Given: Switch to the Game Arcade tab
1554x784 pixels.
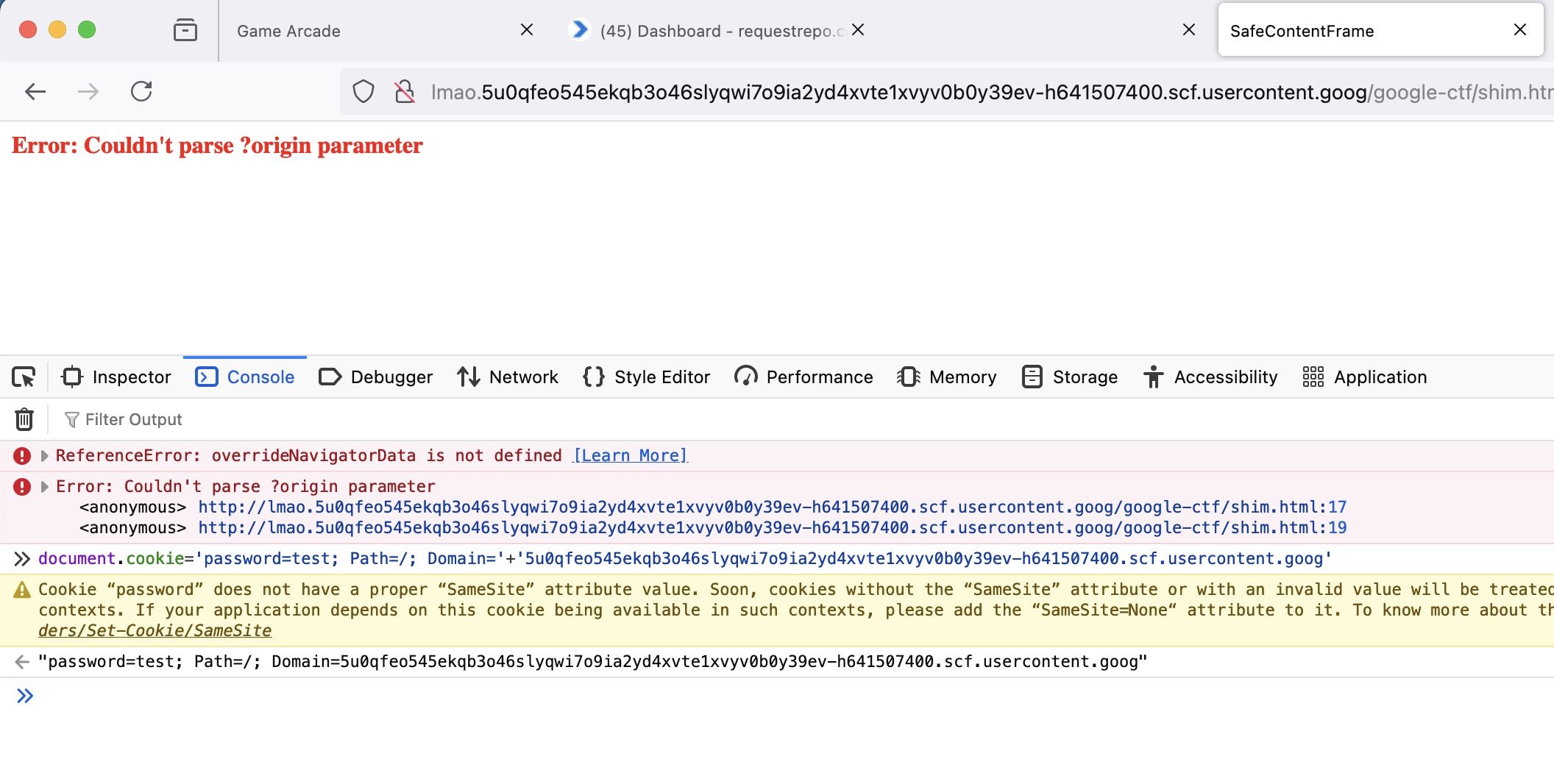Looking at the screenshot, I should [368, 31].
